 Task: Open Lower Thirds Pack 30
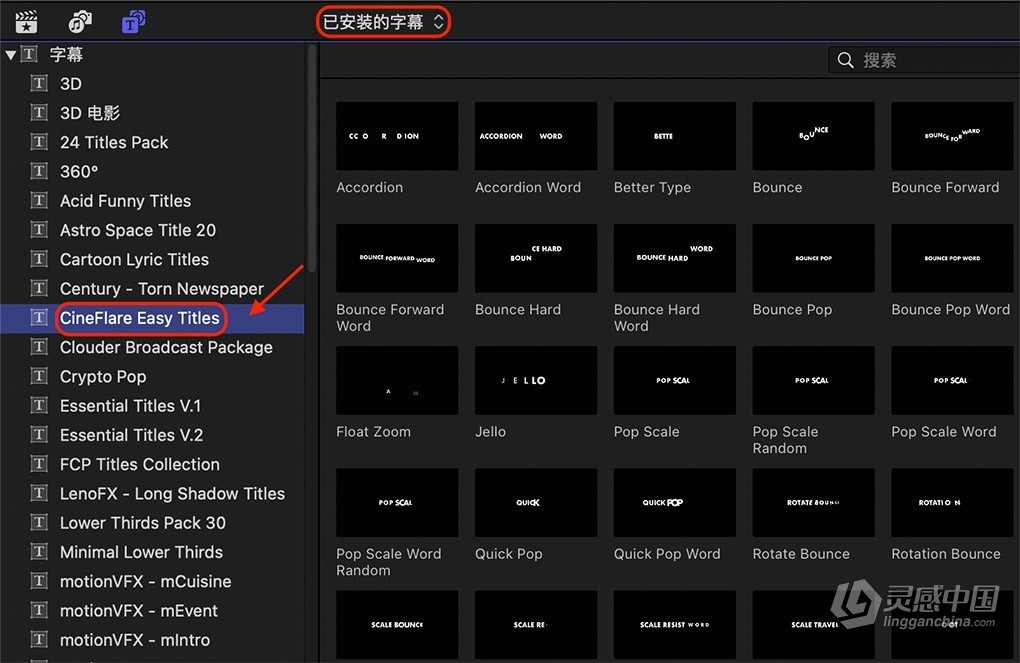point(152,523)
